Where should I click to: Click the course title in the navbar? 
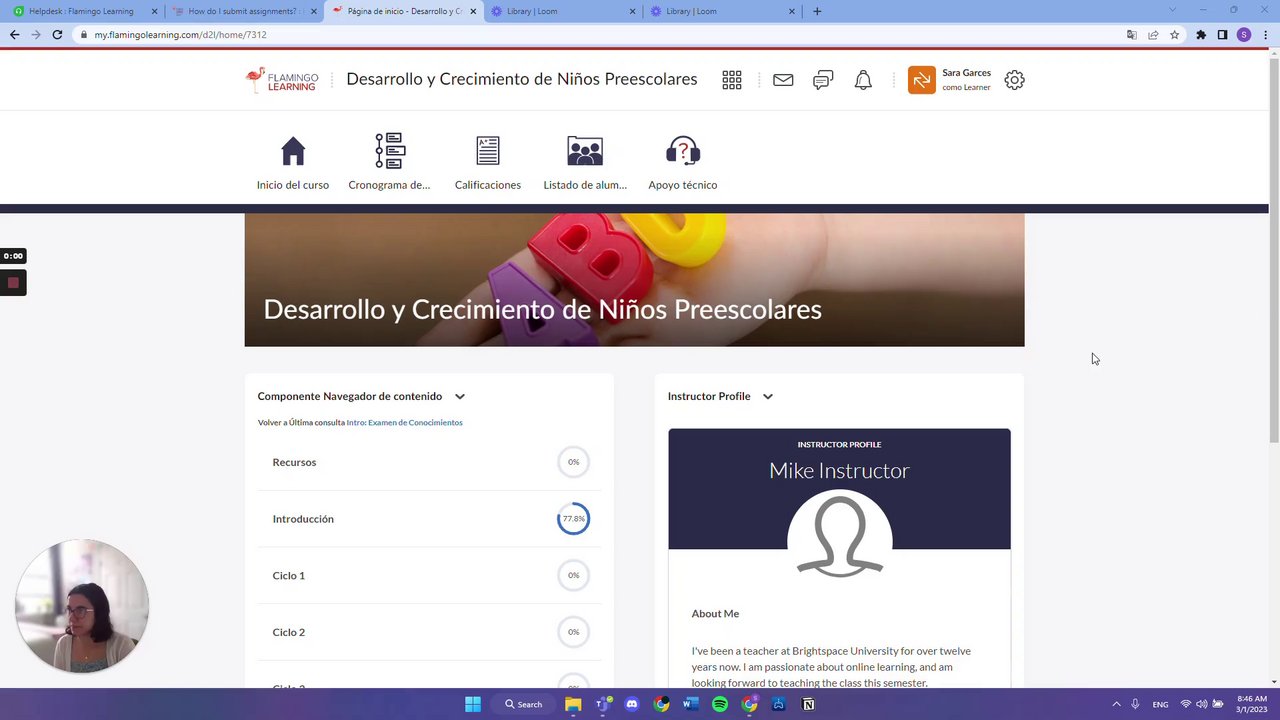521,79
